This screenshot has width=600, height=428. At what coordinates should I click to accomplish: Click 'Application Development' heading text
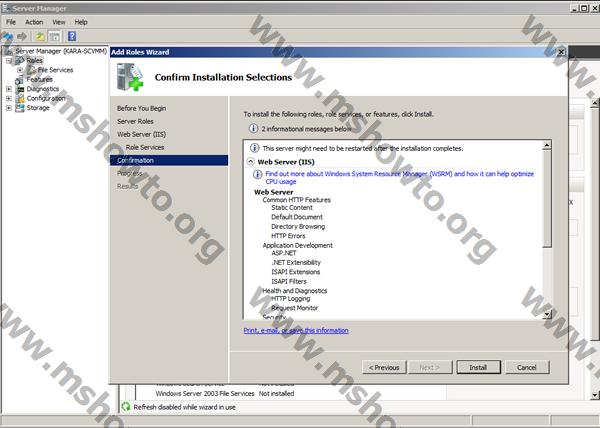[x=298, y=246]
